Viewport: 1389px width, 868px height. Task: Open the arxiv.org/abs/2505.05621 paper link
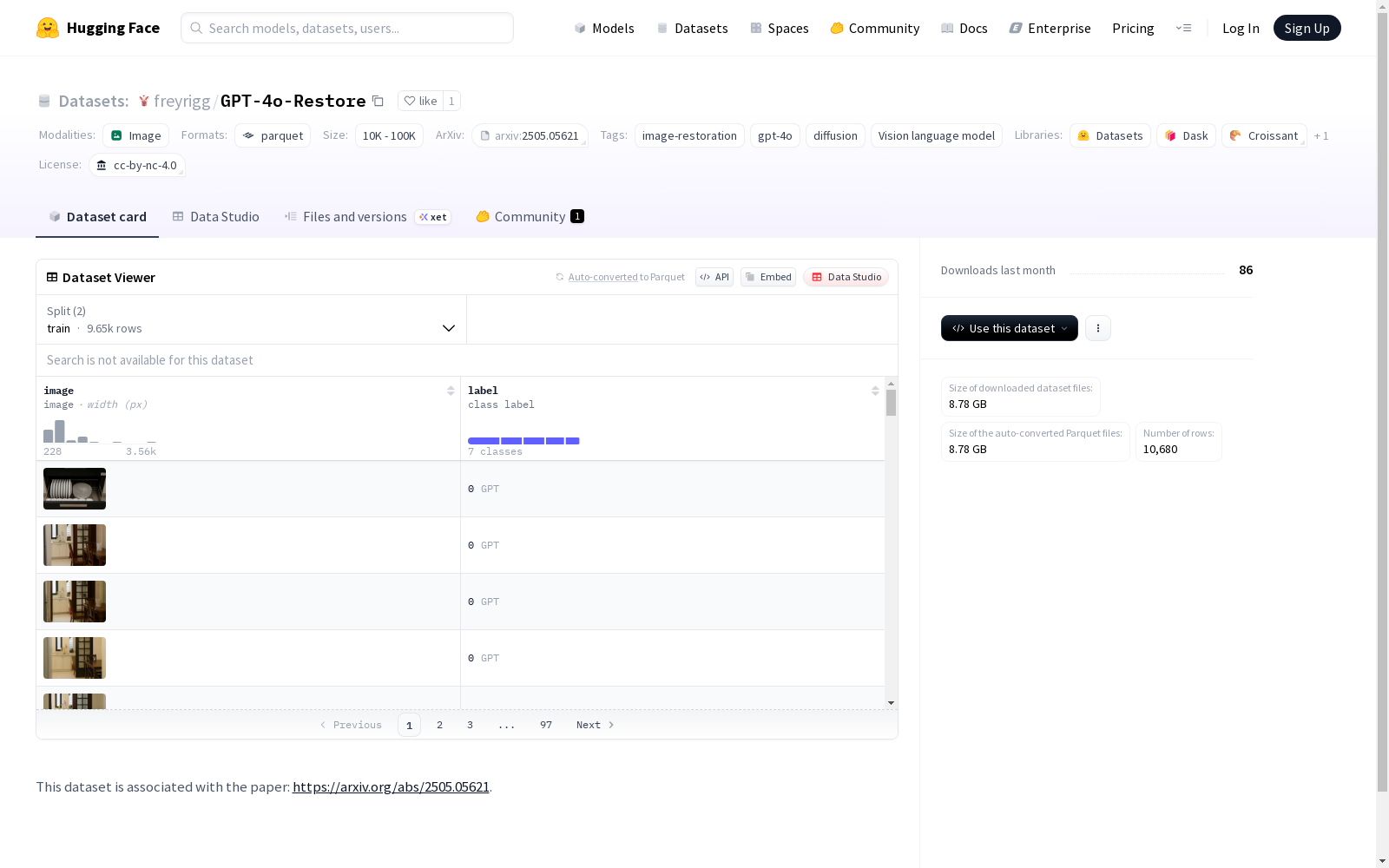pos(391,786)
